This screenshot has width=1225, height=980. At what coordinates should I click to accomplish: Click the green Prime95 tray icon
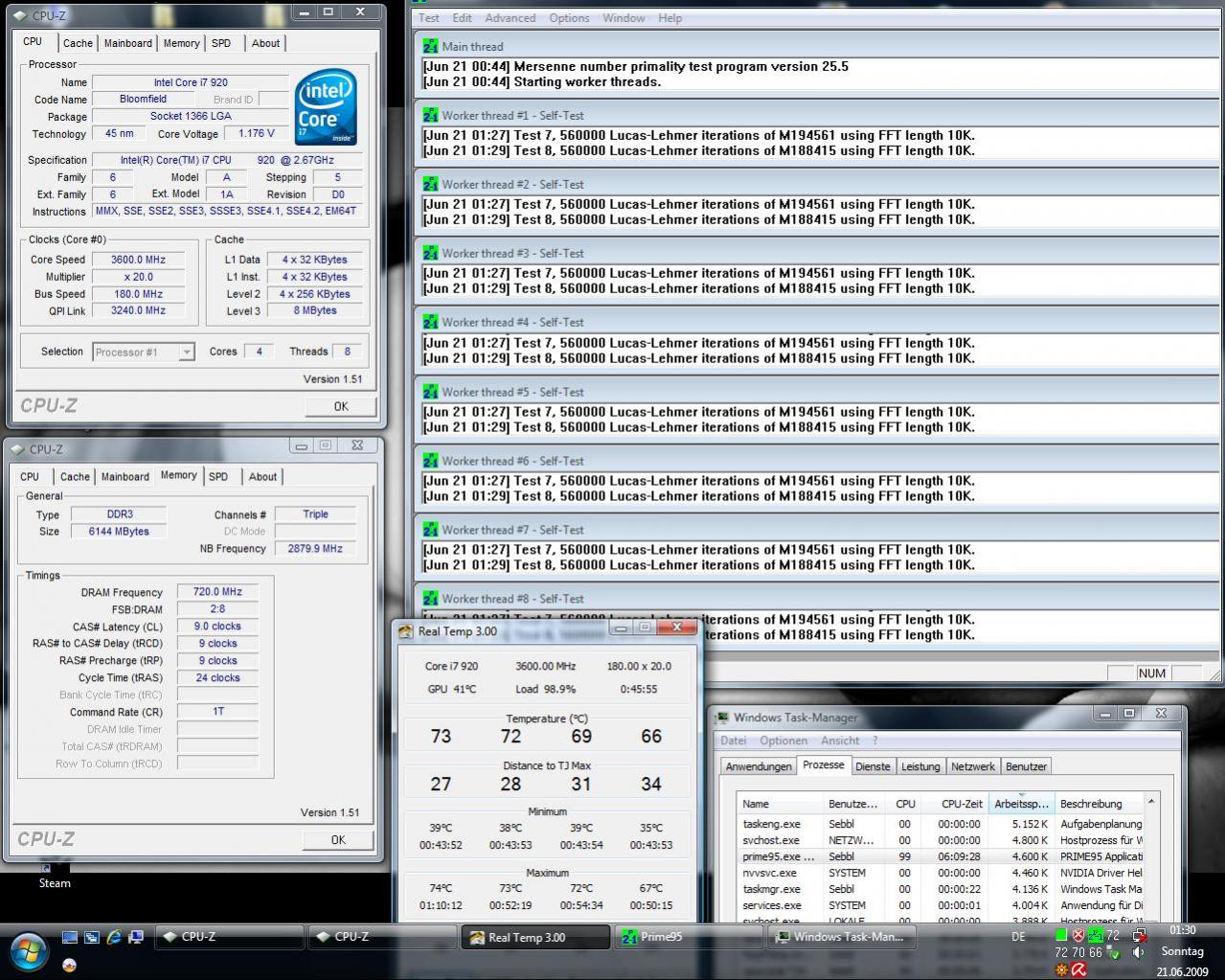tap(1096, 935)
